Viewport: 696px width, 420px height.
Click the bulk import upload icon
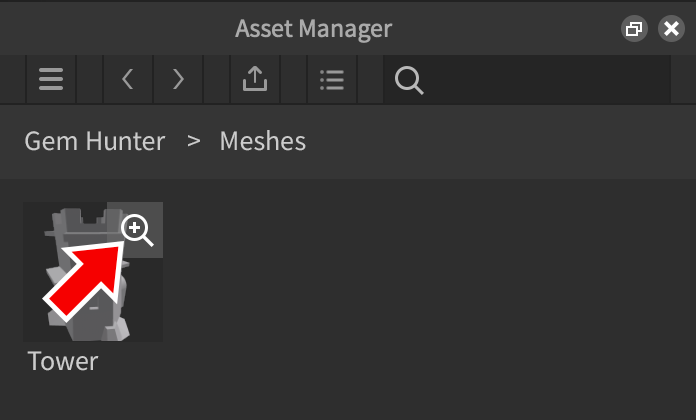tap(255, 80)
